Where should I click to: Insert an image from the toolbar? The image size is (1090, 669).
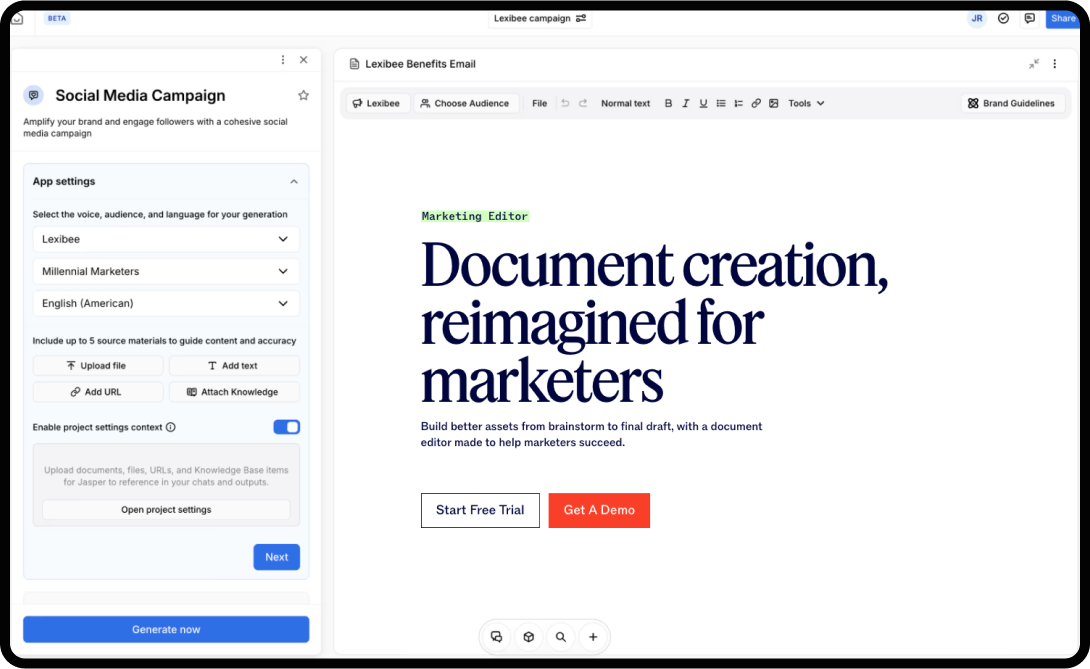774,103
